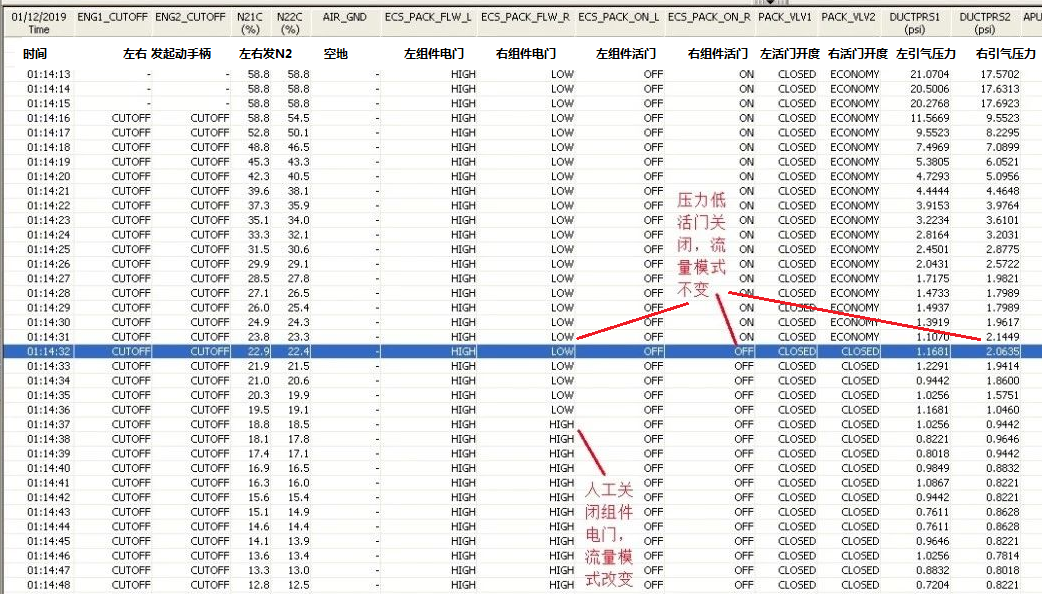1042x594 pixels.
Task: Click the pressure value 1.2291
Action: coord(932,366)
